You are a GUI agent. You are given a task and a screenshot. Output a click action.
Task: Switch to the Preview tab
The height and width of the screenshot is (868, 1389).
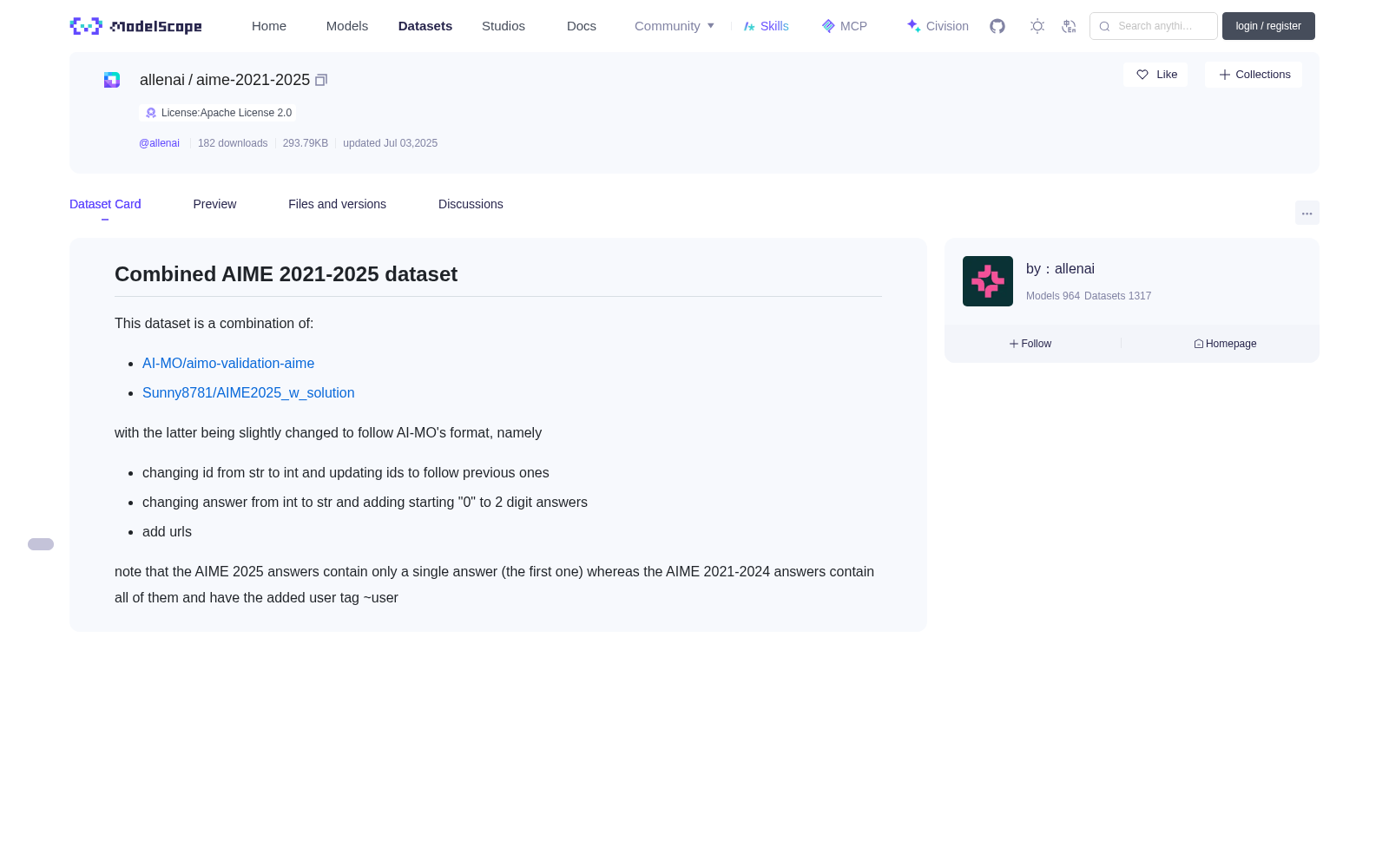pyautogui.click(x=214, y=204)
